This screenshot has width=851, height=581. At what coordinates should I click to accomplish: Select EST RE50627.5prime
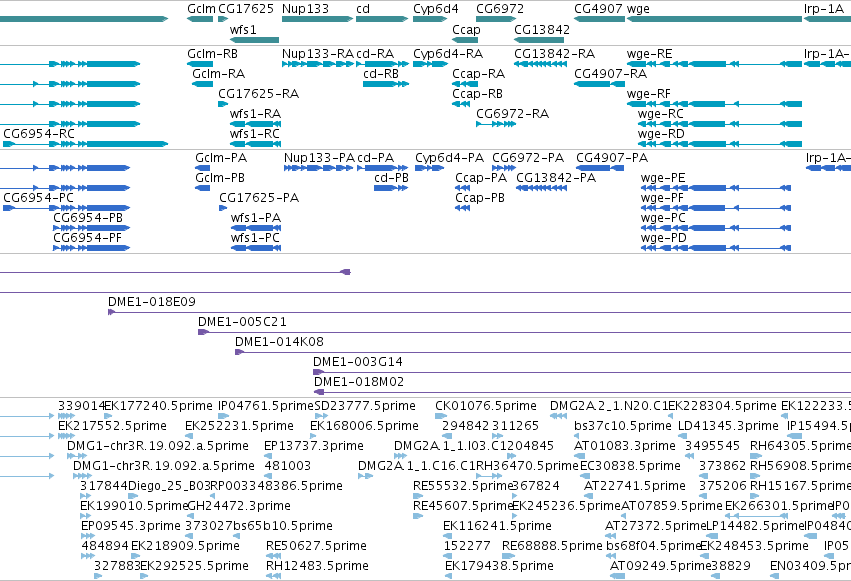pos(316,546)
